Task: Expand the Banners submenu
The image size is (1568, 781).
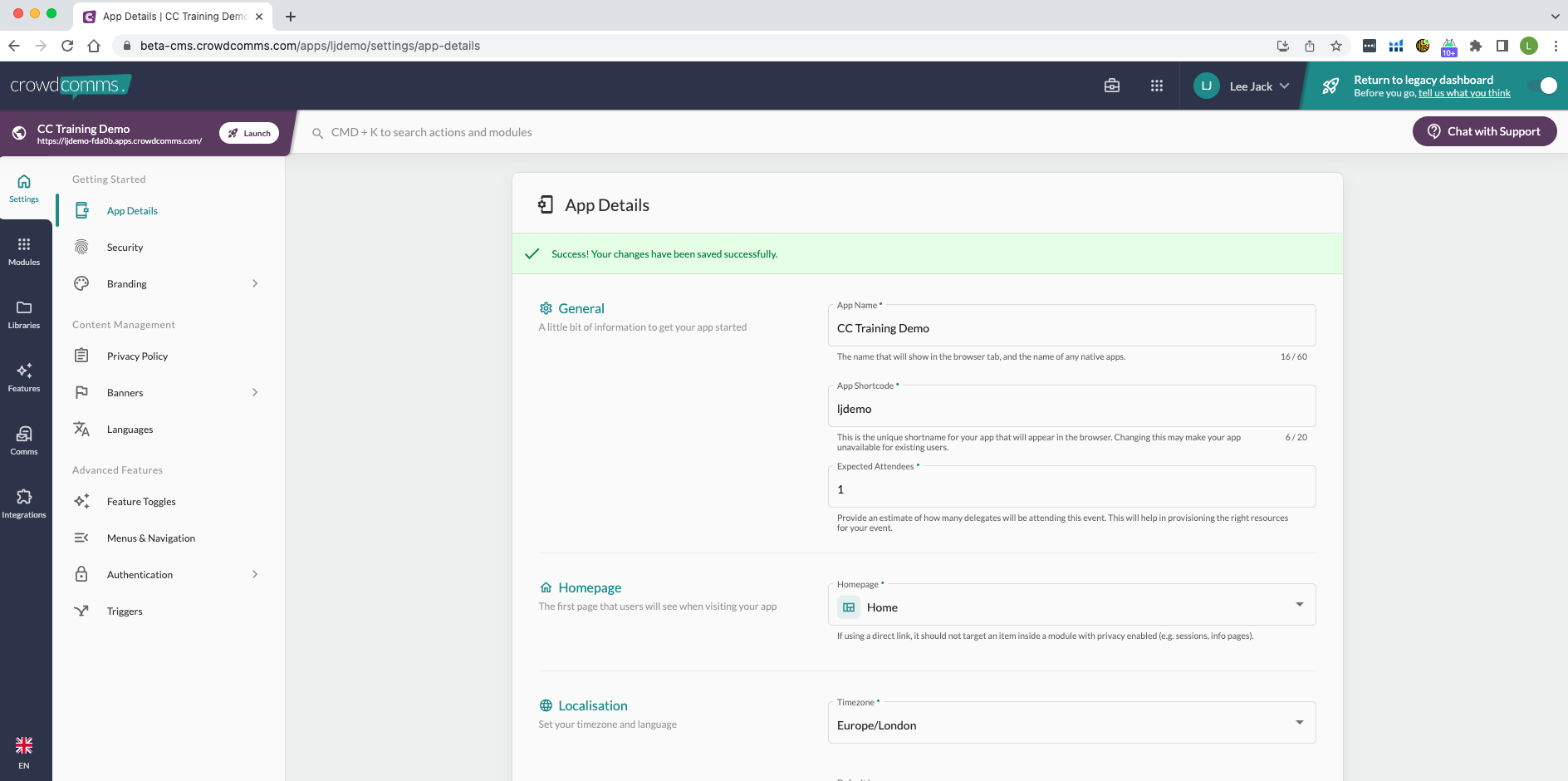Action: pos(255,393)
